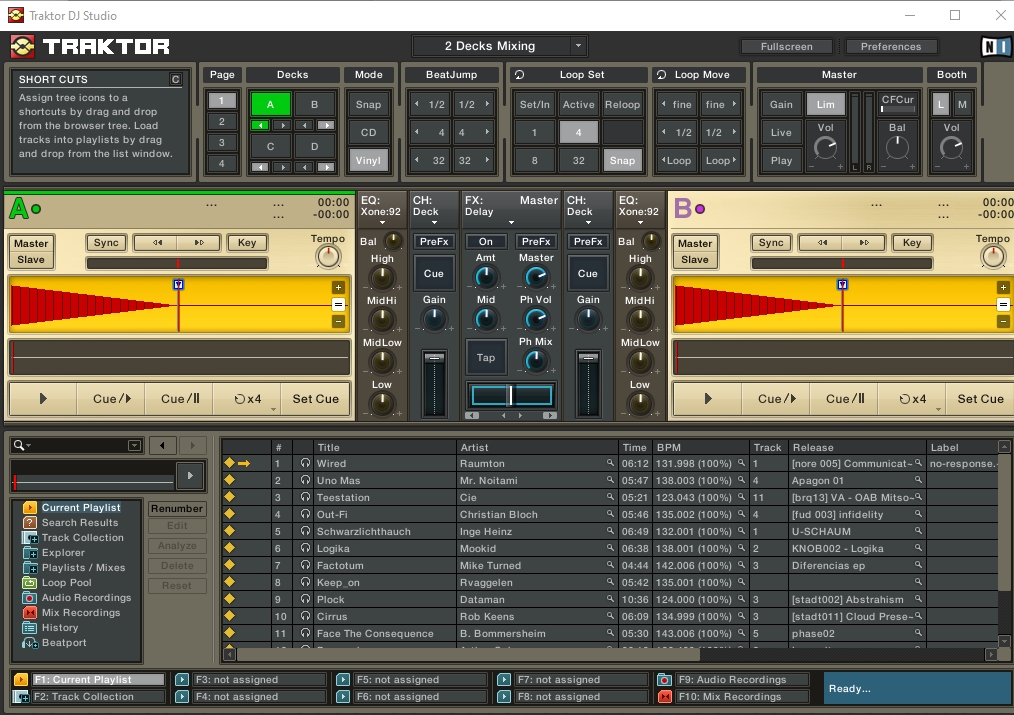Toggle the master Lim limiter button

[x=825, y=105]
